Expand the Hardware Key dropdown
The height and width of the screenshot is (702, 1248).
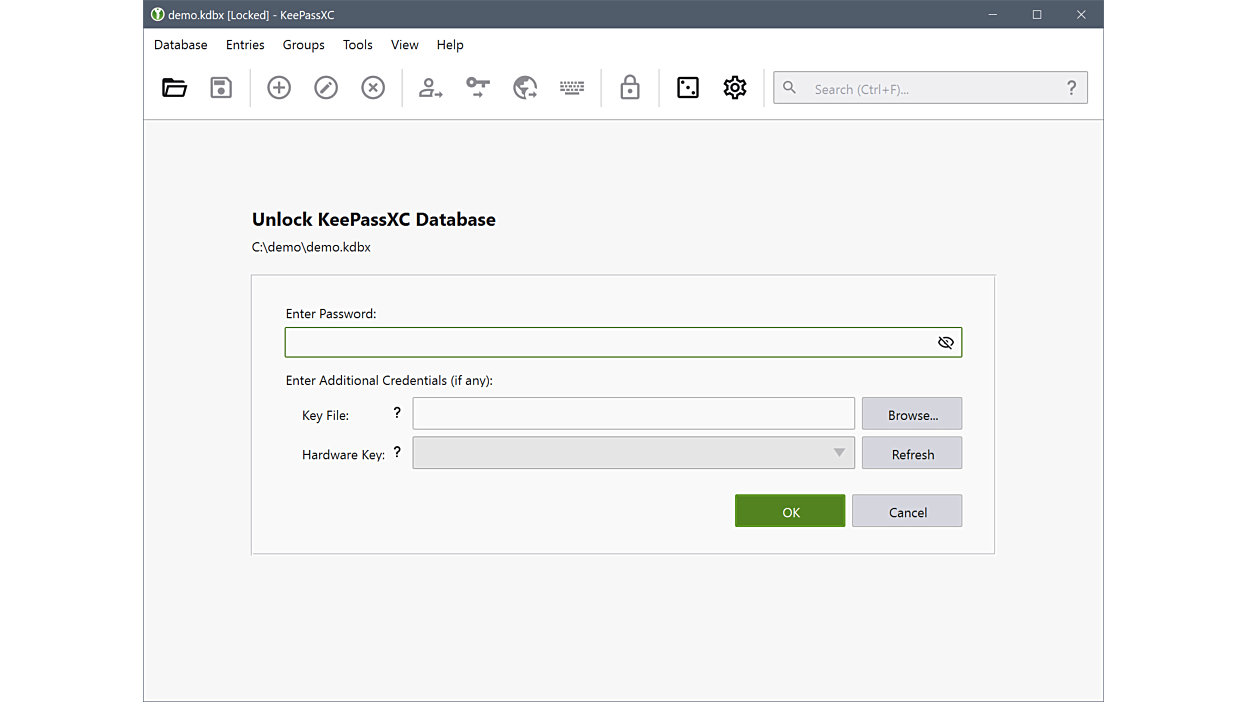[838, 453]
